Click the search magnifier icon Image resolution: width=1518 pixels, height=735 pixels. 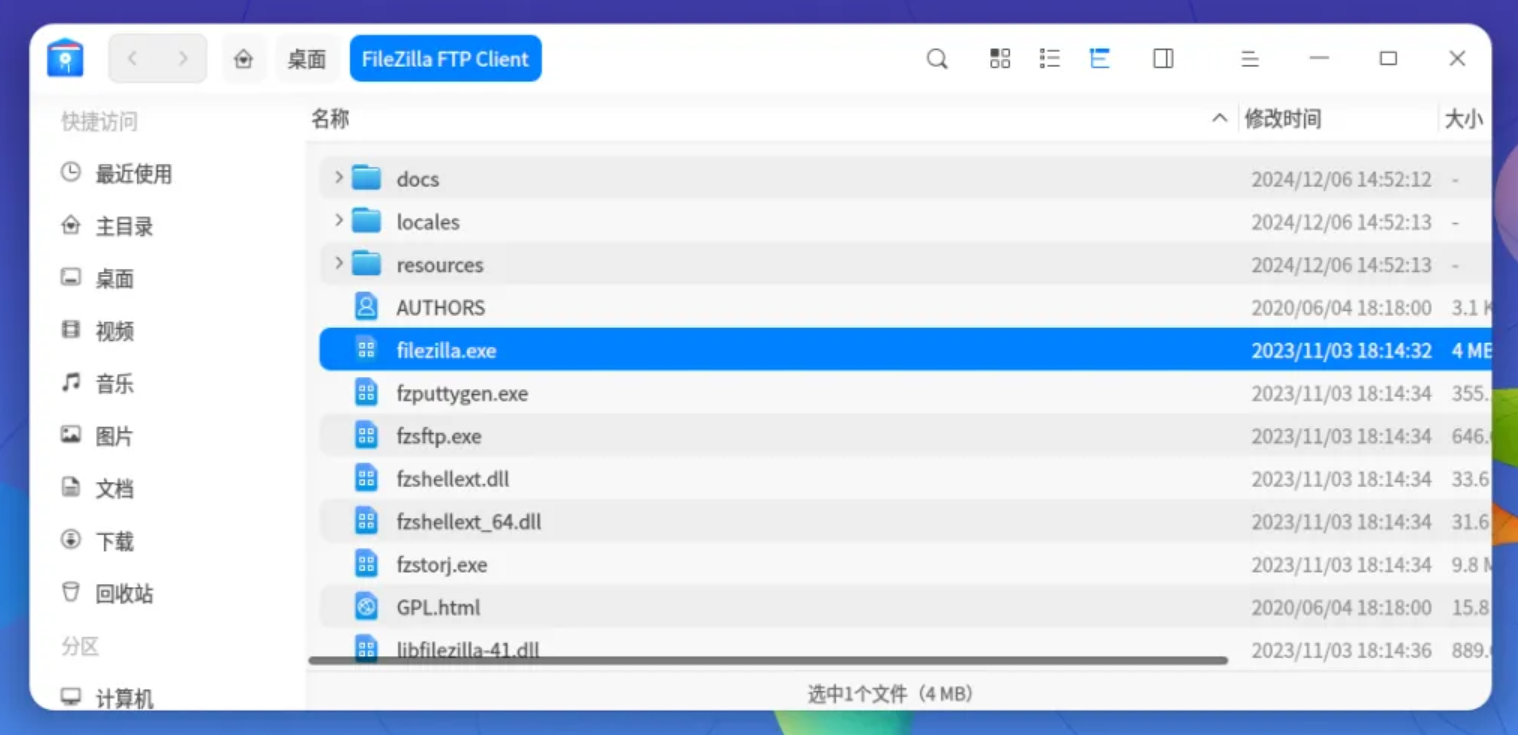coord(937,59)
